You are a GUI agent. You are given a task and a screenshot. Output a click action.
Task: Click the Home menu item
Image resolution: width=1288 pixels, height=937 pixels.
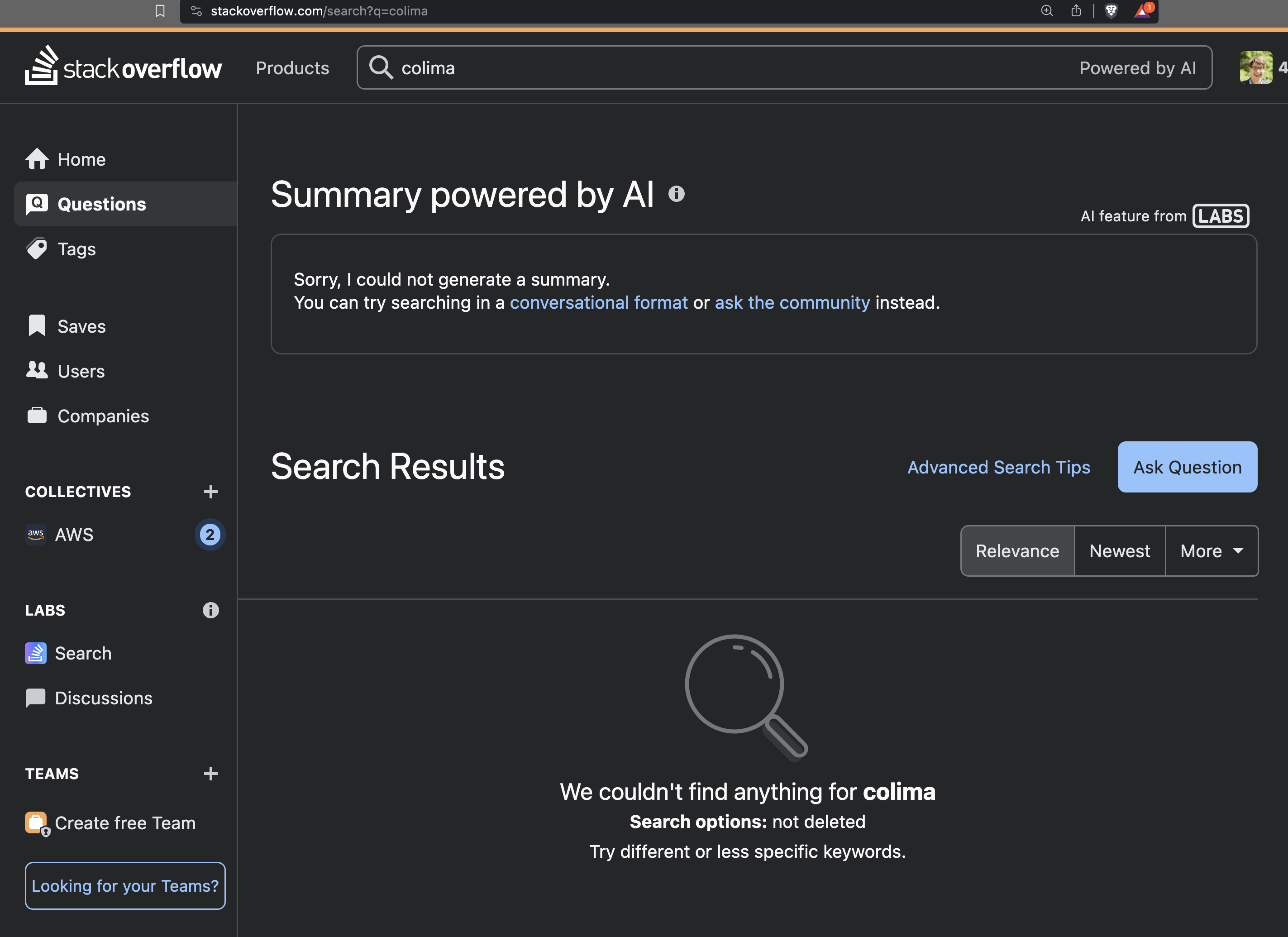[81, 158]
